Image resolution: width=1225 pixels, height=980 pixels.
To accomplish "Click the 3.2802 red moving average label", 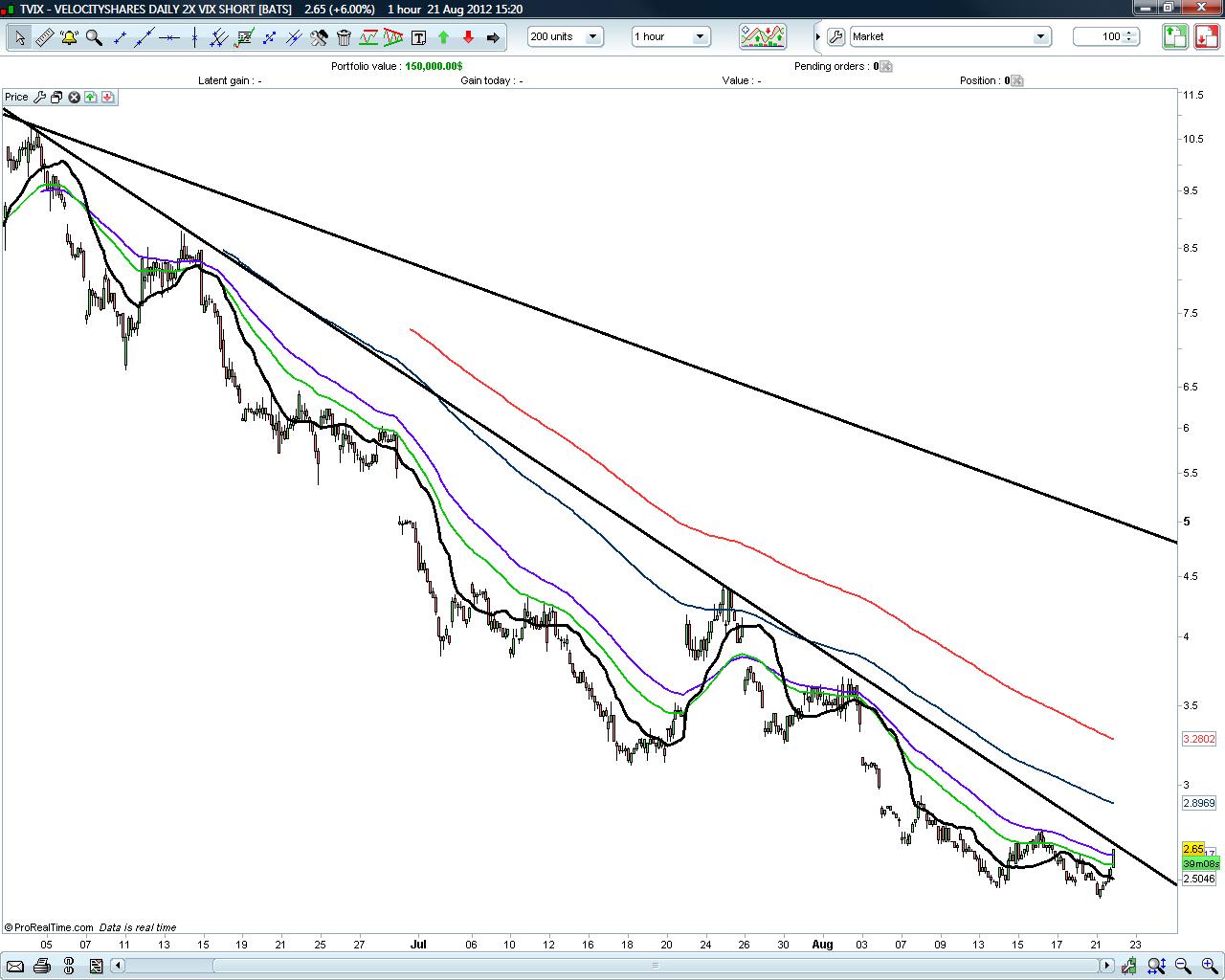I will (x=1199, y=739).
